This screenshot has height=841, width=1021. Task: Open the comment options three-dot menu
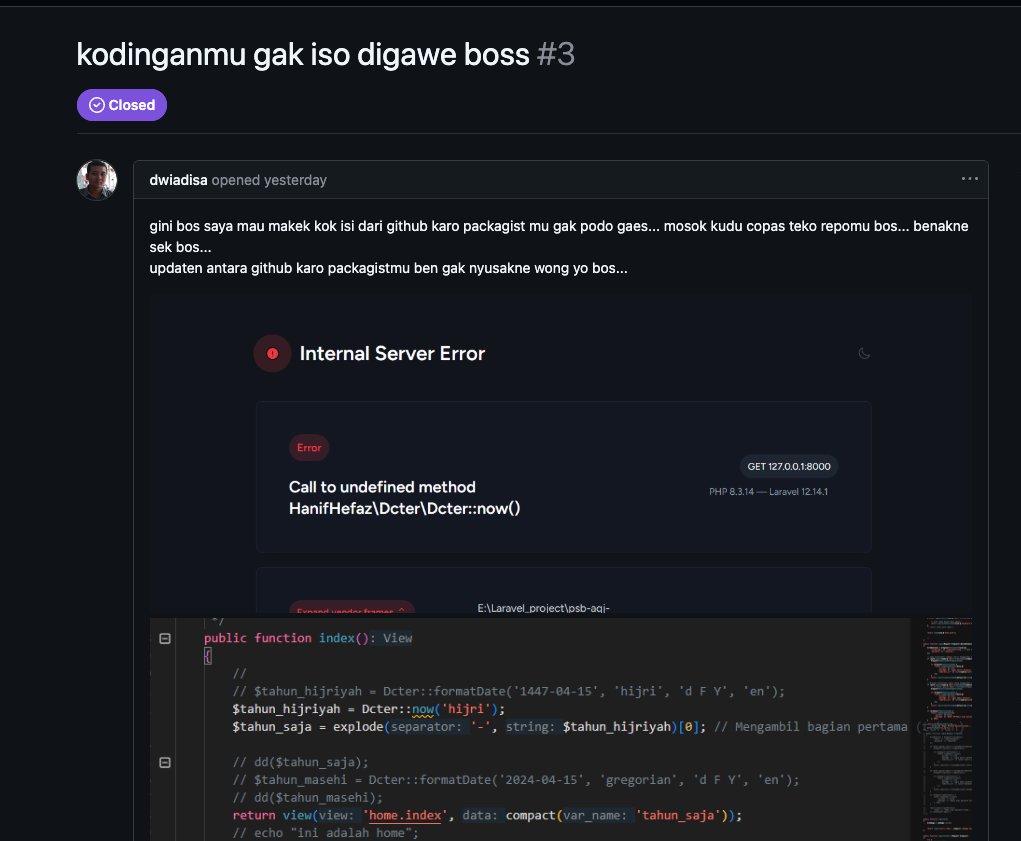pyautogui.click(x=970, y=179)
